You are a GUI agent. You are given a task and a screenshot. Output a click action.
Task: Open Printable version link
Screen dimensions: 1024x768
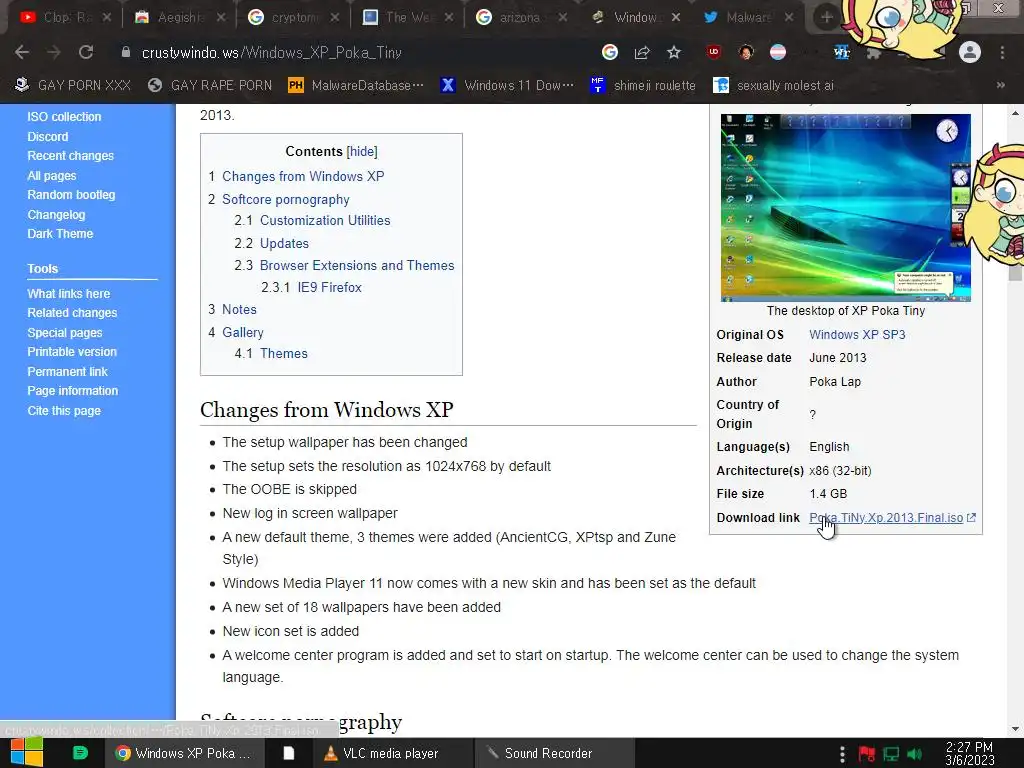72,351
